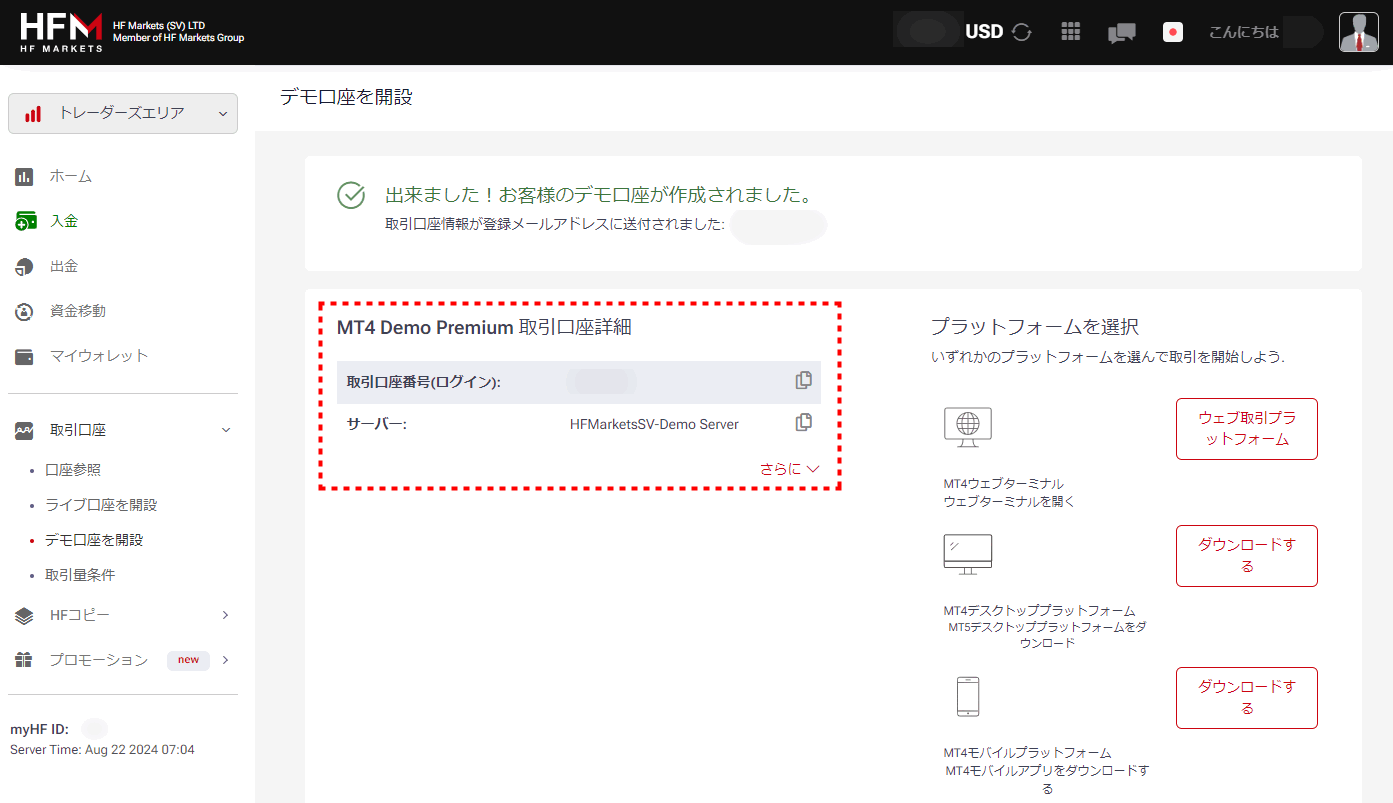The height and width of the screenshot is (803, 1393).
Task: Open ライブ口座を開設 submenu item
Action: [101, 505]
